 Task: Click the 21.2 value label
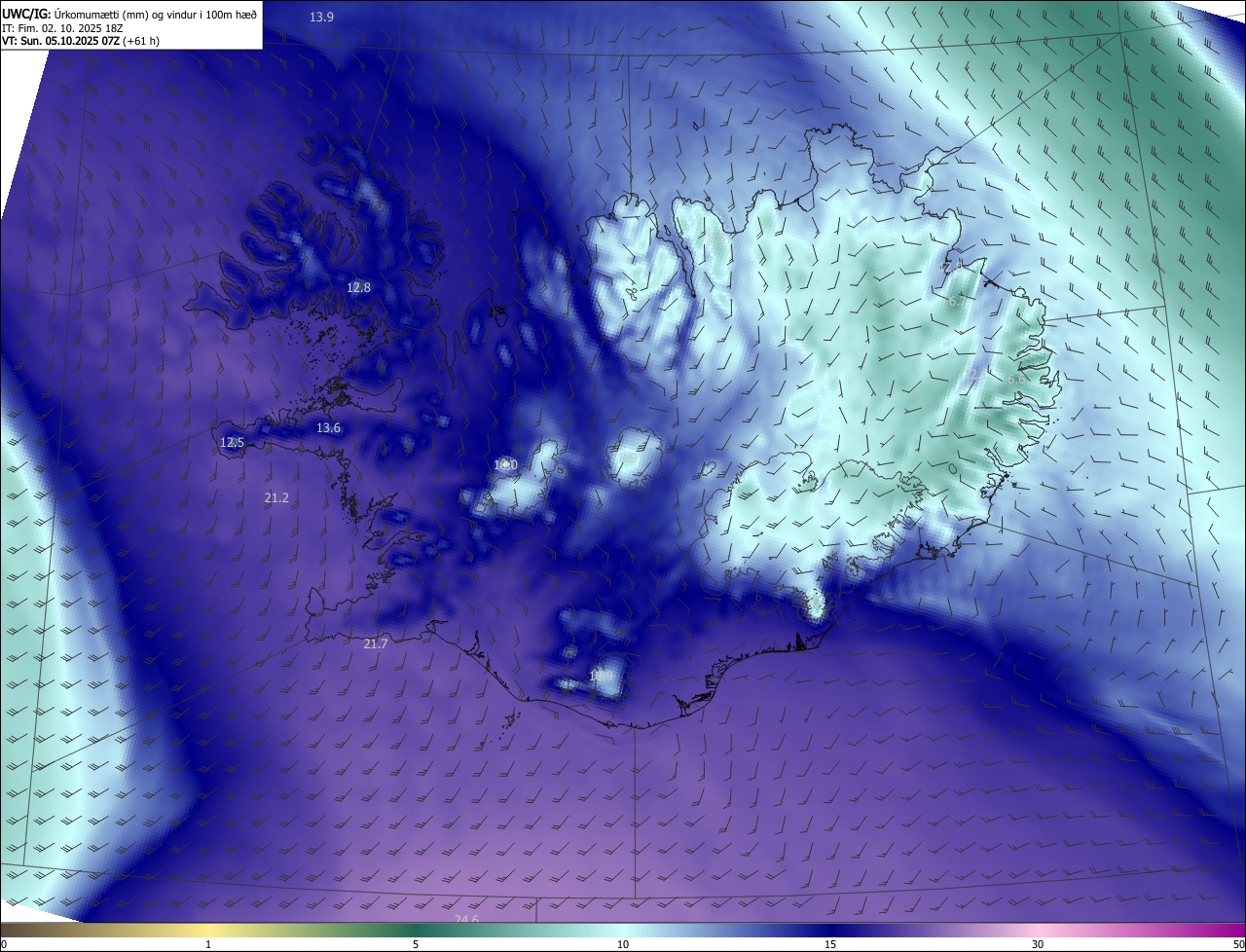pyautogui.click(x=276, y=497)
